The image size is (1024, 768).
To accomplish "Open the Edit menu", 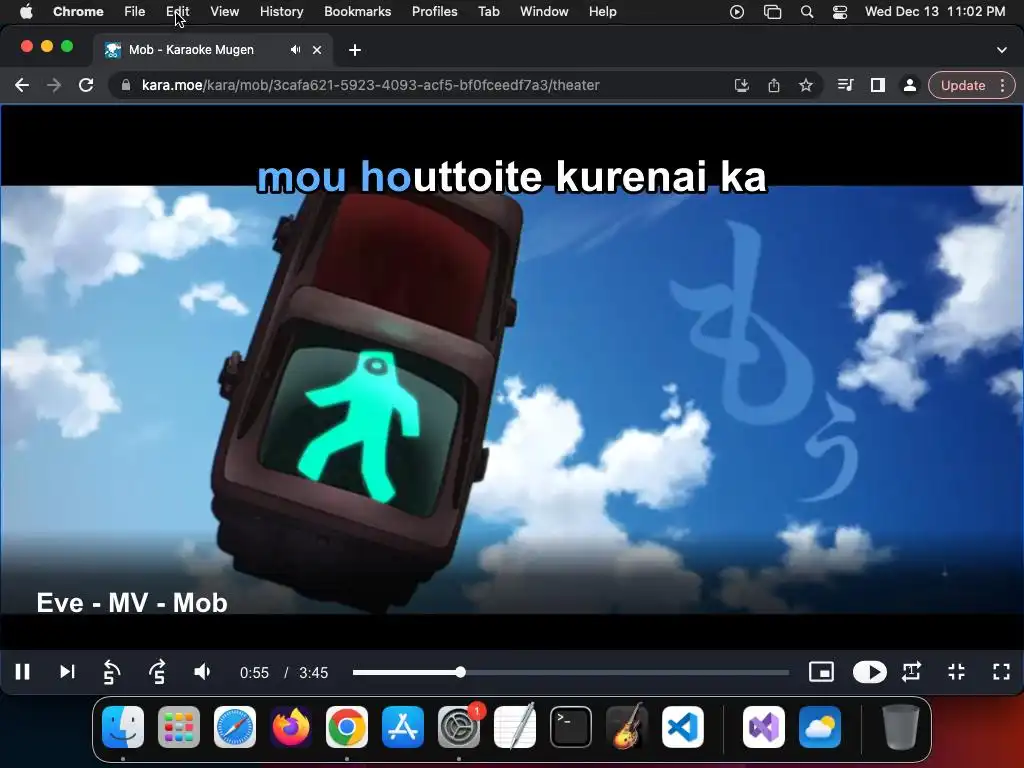I will 178,12.
